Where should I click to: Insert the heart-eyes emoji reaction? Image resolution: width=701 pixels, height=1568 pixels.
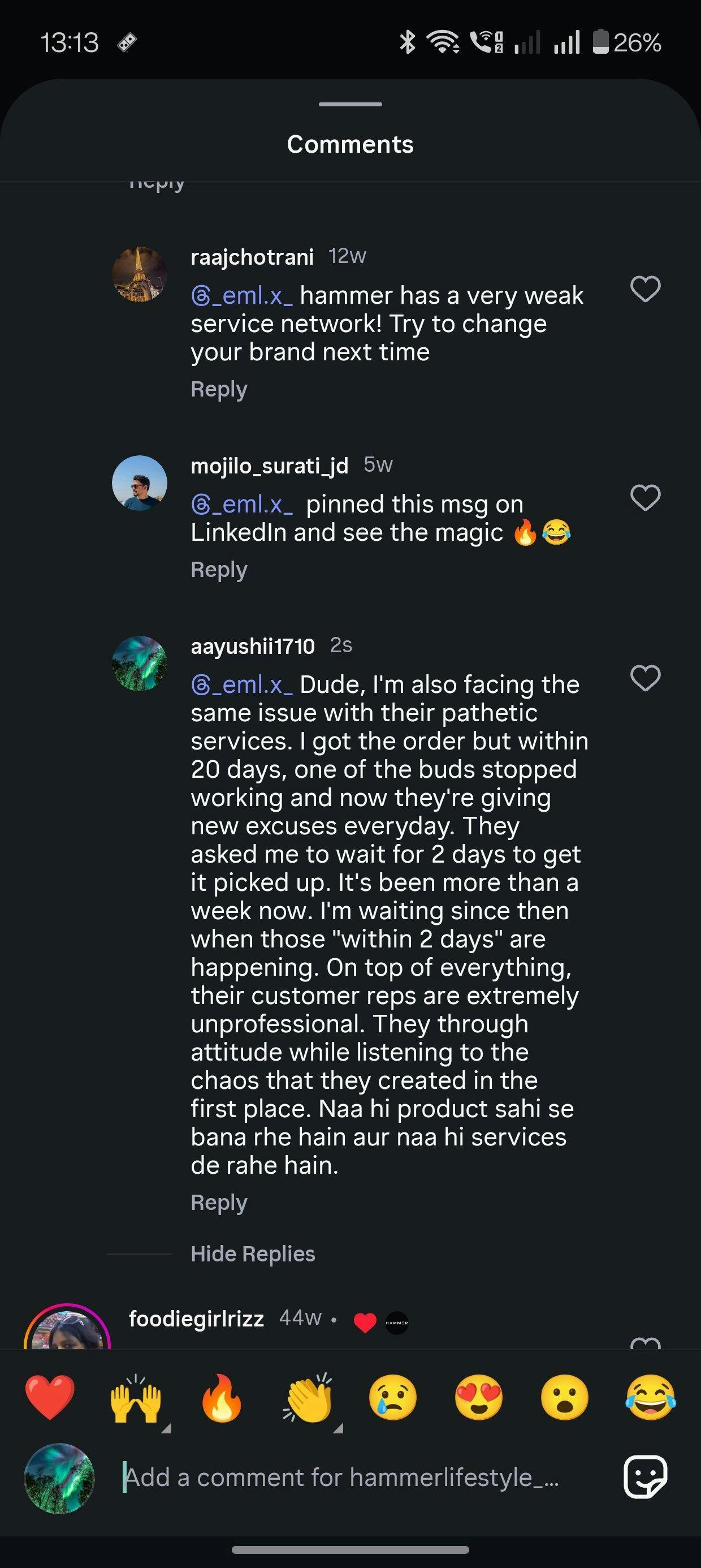coord(479,1398)
